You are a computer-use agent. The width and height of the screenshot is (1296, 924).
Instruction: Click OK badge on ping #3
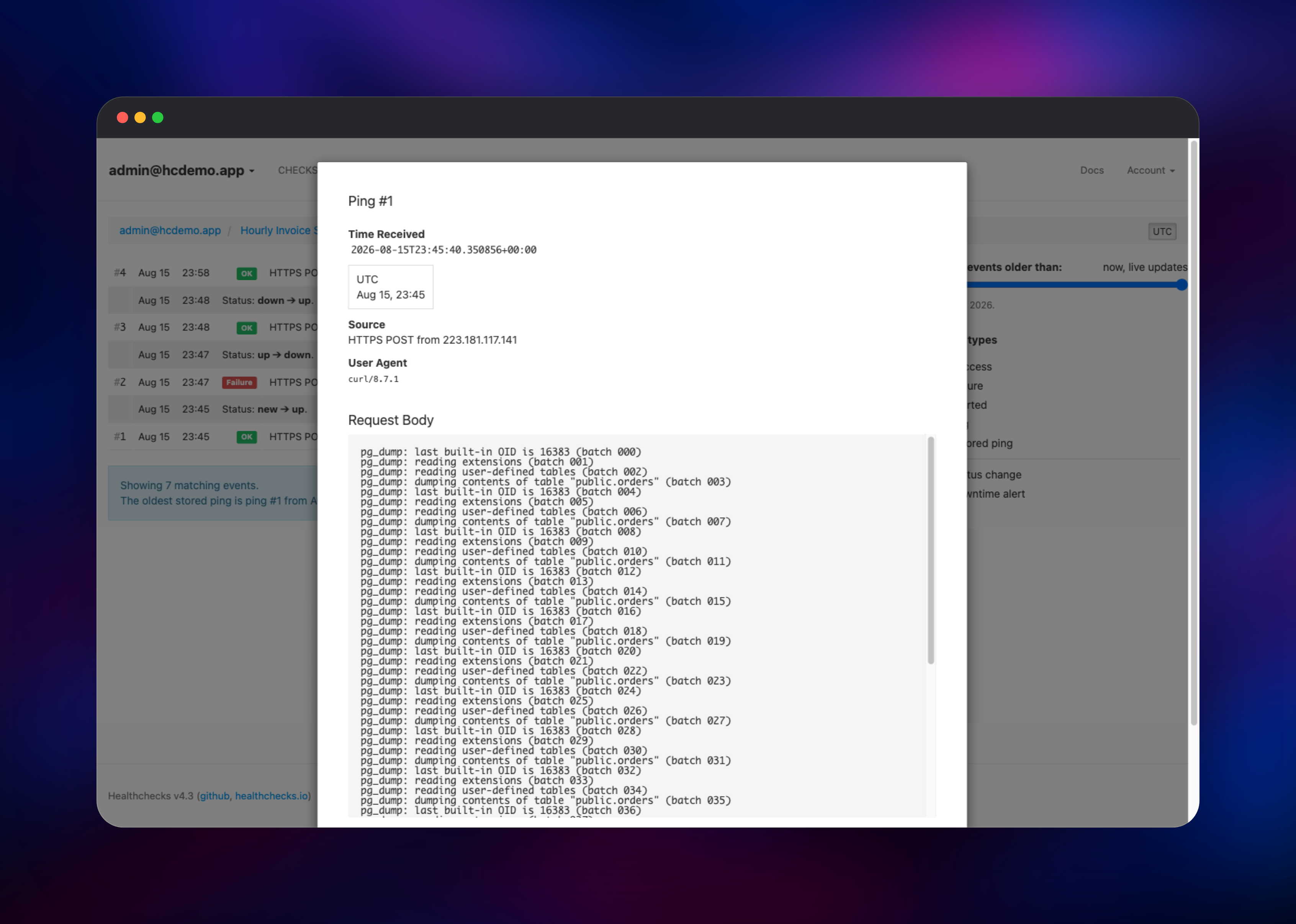click(x=246, y=328)
